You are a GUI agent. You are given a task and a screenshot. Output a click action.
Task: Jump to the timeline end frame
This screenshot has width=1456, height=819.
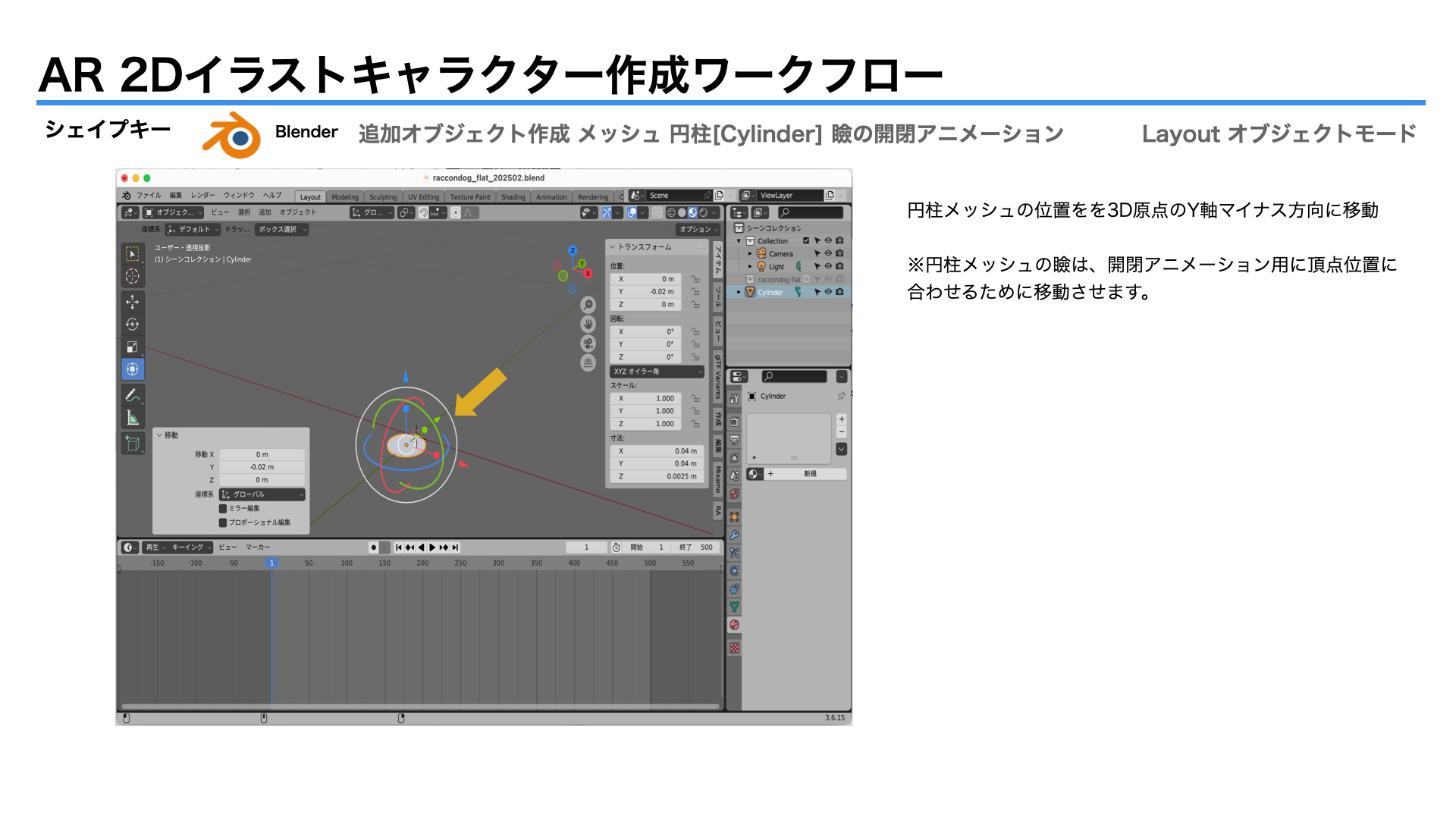pyautogui.click(x=455, y=548)
